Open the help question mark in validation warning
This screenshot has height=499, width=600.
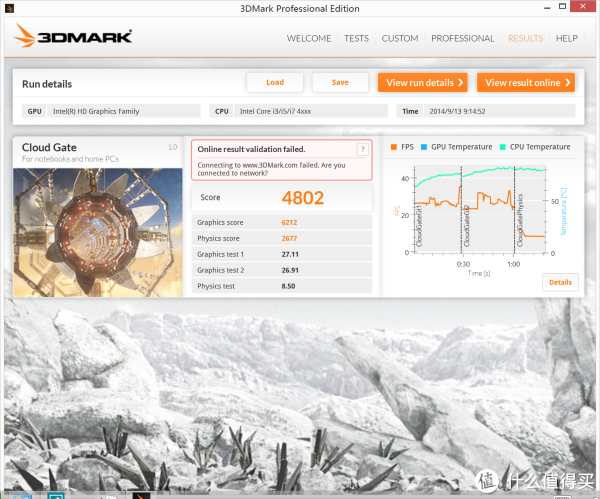[x=362, y=149]
